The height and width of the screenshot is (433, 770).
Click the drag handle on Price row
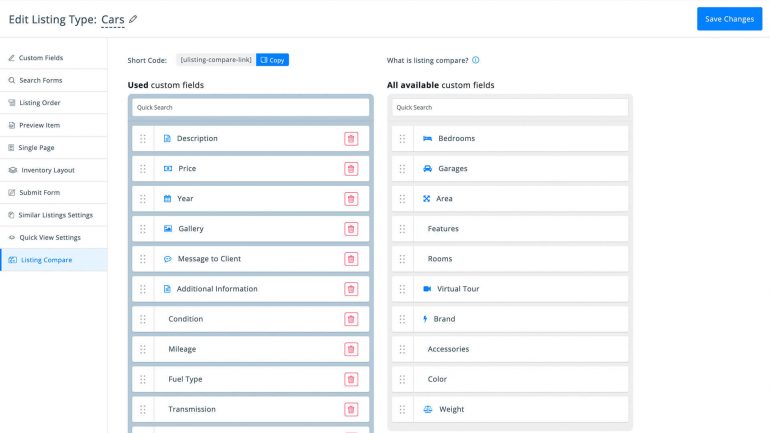coord(143,169)
